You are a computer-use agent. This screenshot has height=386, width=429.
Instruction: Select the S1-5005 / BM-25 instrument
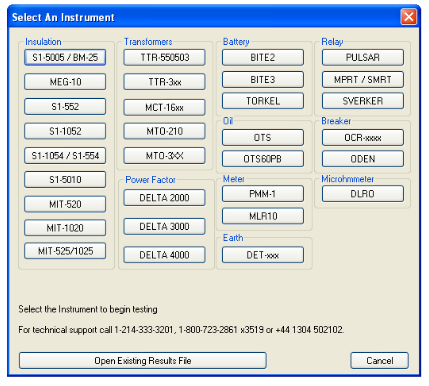tap(65, 57)
